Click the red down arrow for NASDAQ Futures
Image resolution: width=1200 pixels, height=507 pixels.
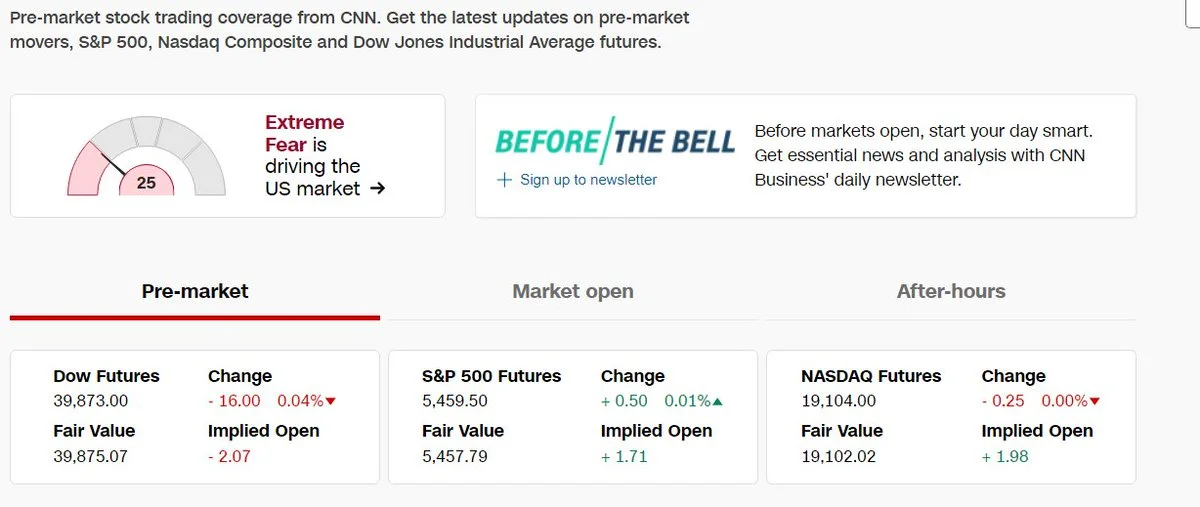tap(1094, 402)
